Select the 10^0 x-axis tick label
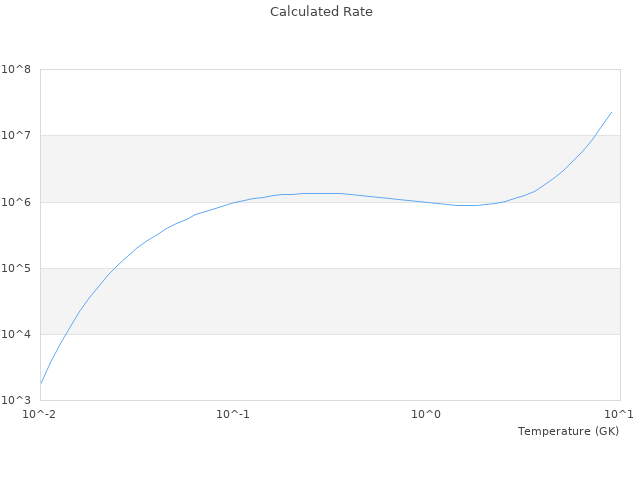This screenshot has width=640, height=480. (427, 414)
